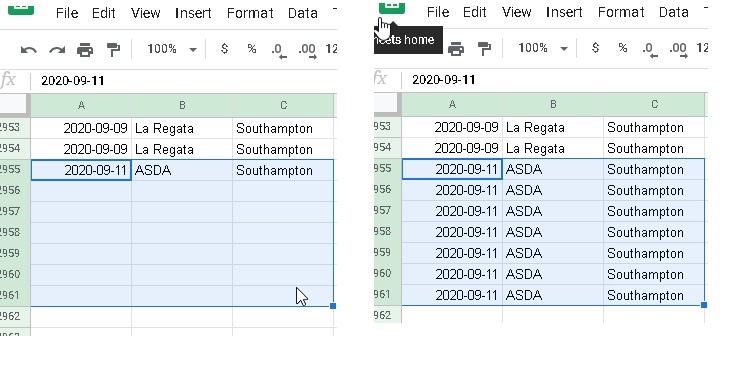The height and width of the screenshot is (373, 741).
Task: Open File menu in left window
Action: (x=67, y=13)
